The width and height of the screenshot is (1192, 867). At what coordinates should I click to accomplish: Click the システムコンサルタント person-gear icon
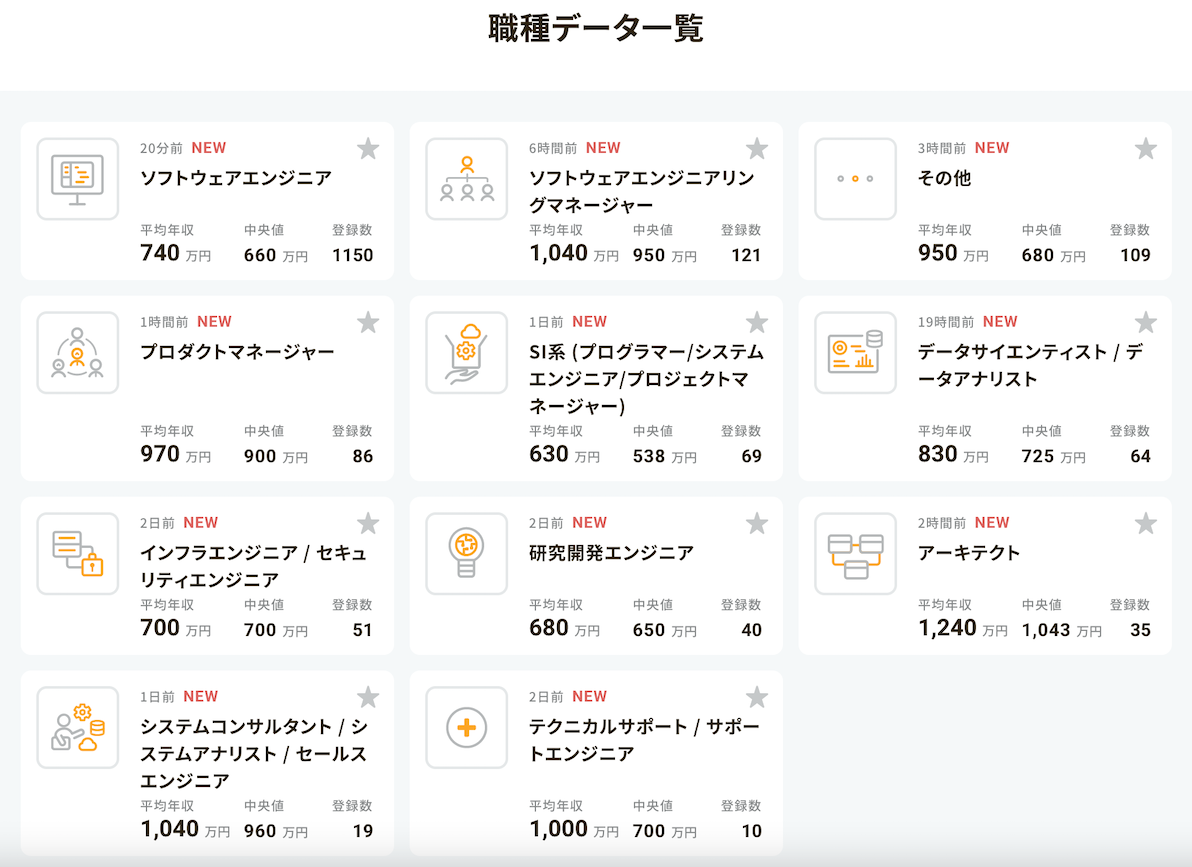(77, 728)
